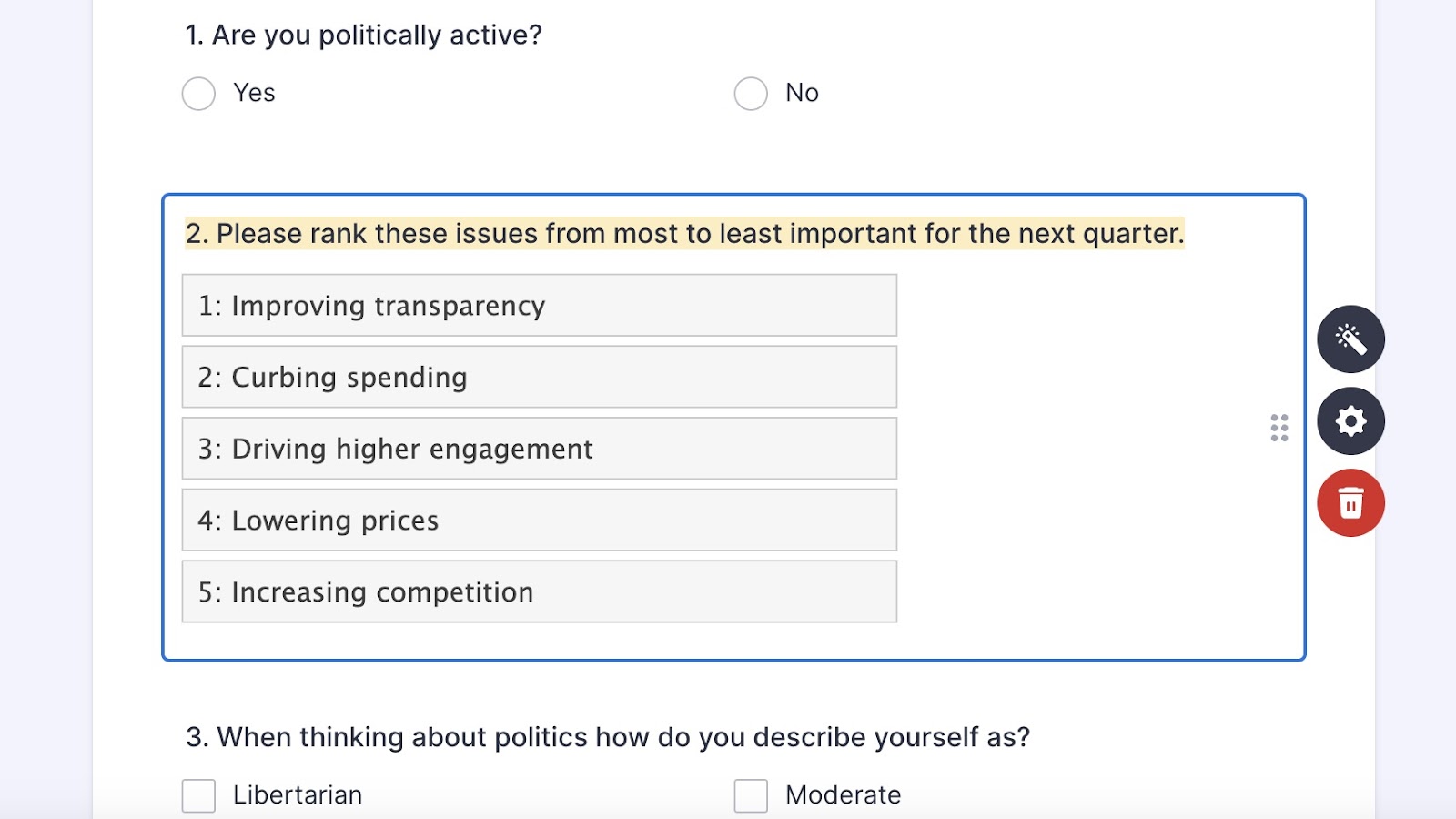The image size is (1456, 819).
Task: Click the magic wand wizard icon
Action: (x=1350, y=339)
